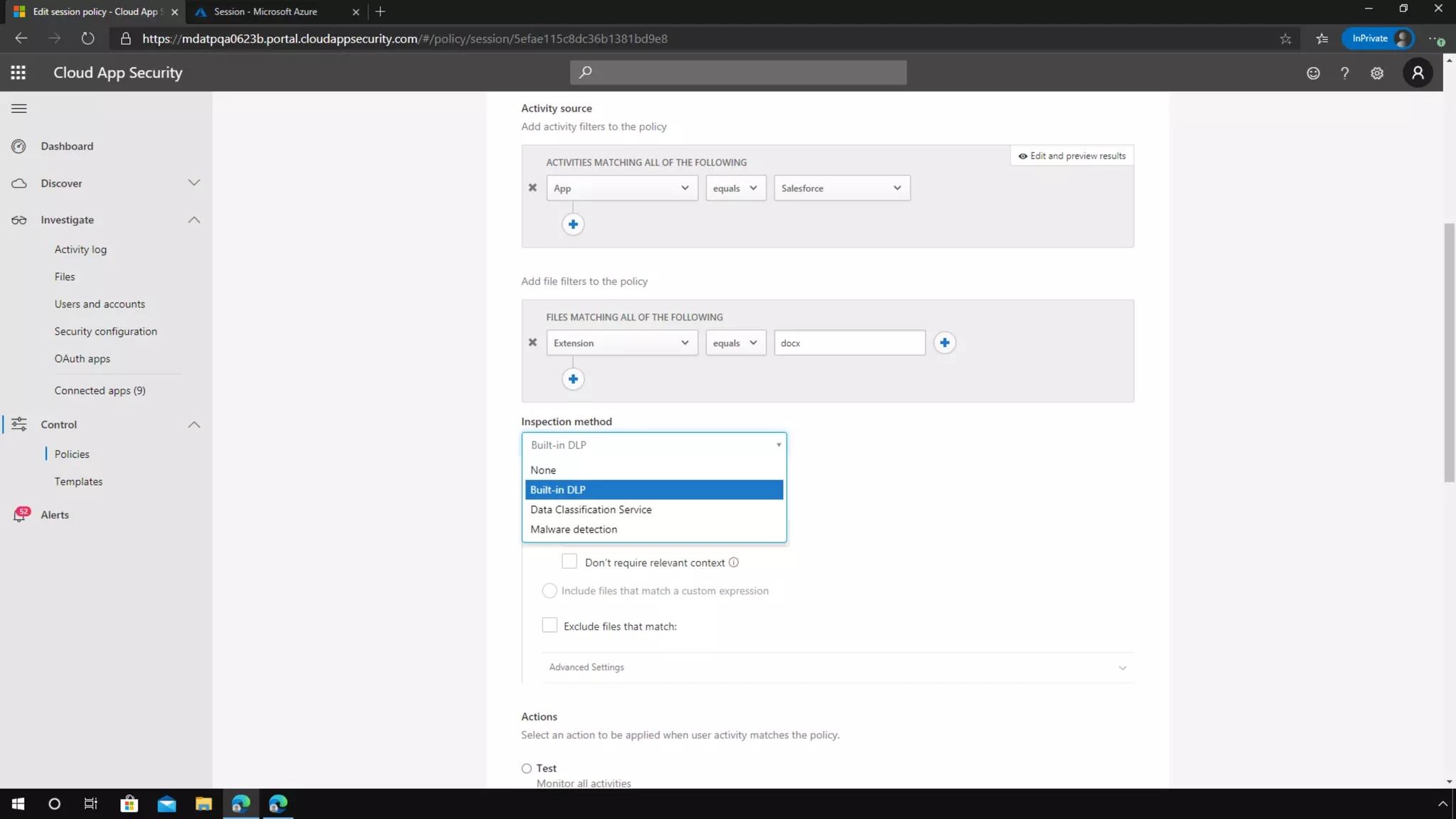This screenshot has height=819, width=1456.
Task: Remove the App activity filter with X
Action: pos(532,188)
